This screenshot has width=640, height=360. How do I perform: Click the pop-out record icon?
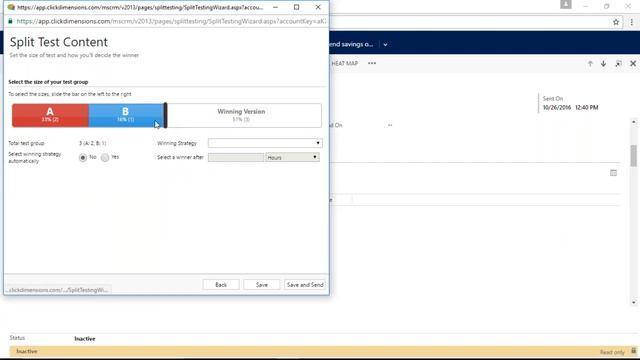[x=618, y=64]
